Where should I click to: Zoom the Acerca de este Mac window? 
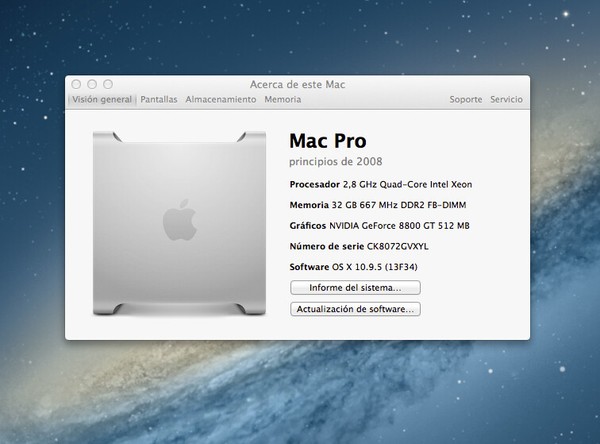click(x=108, y=84)
